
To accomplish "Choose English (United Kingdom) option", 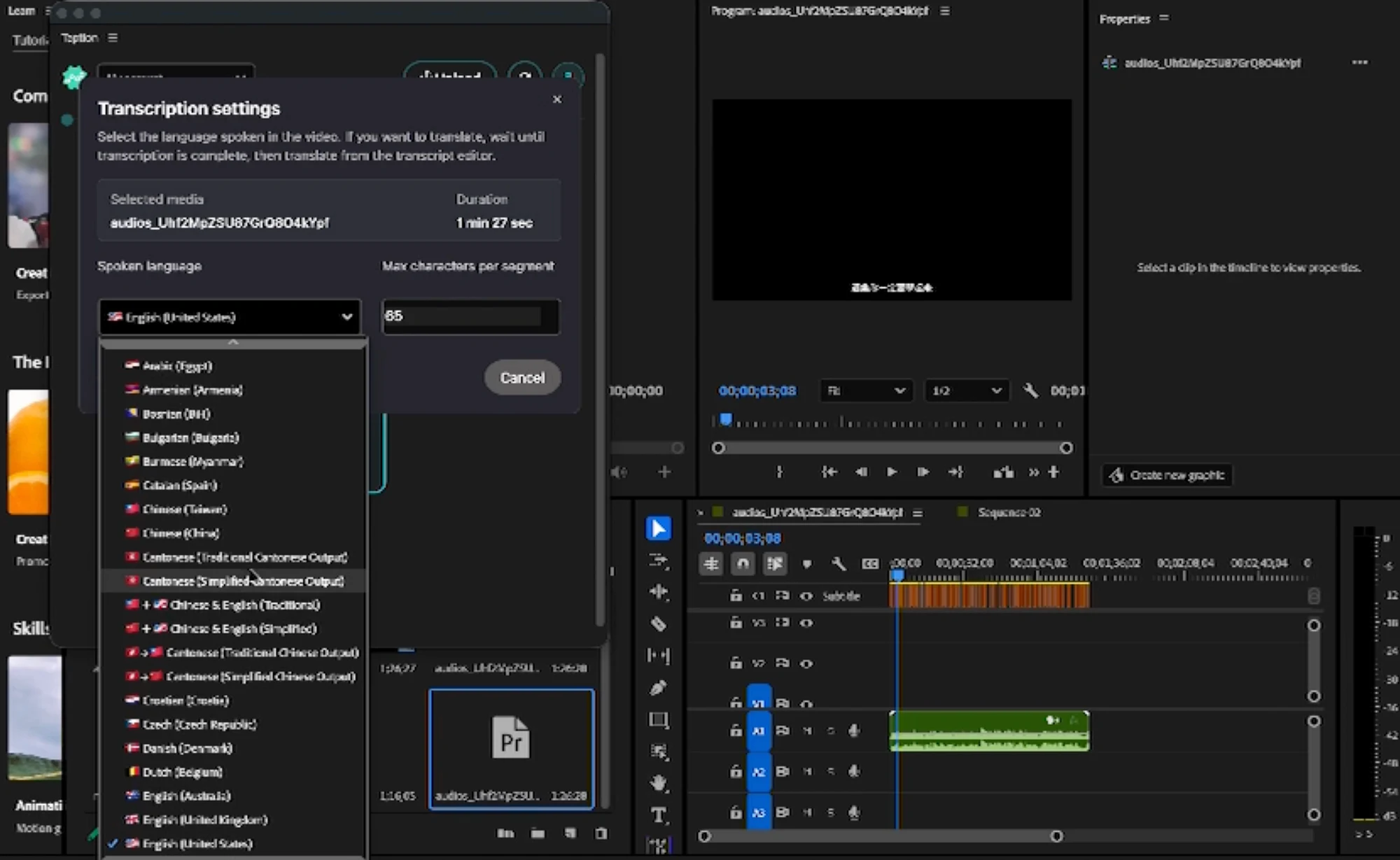I will tap(234, 820).
